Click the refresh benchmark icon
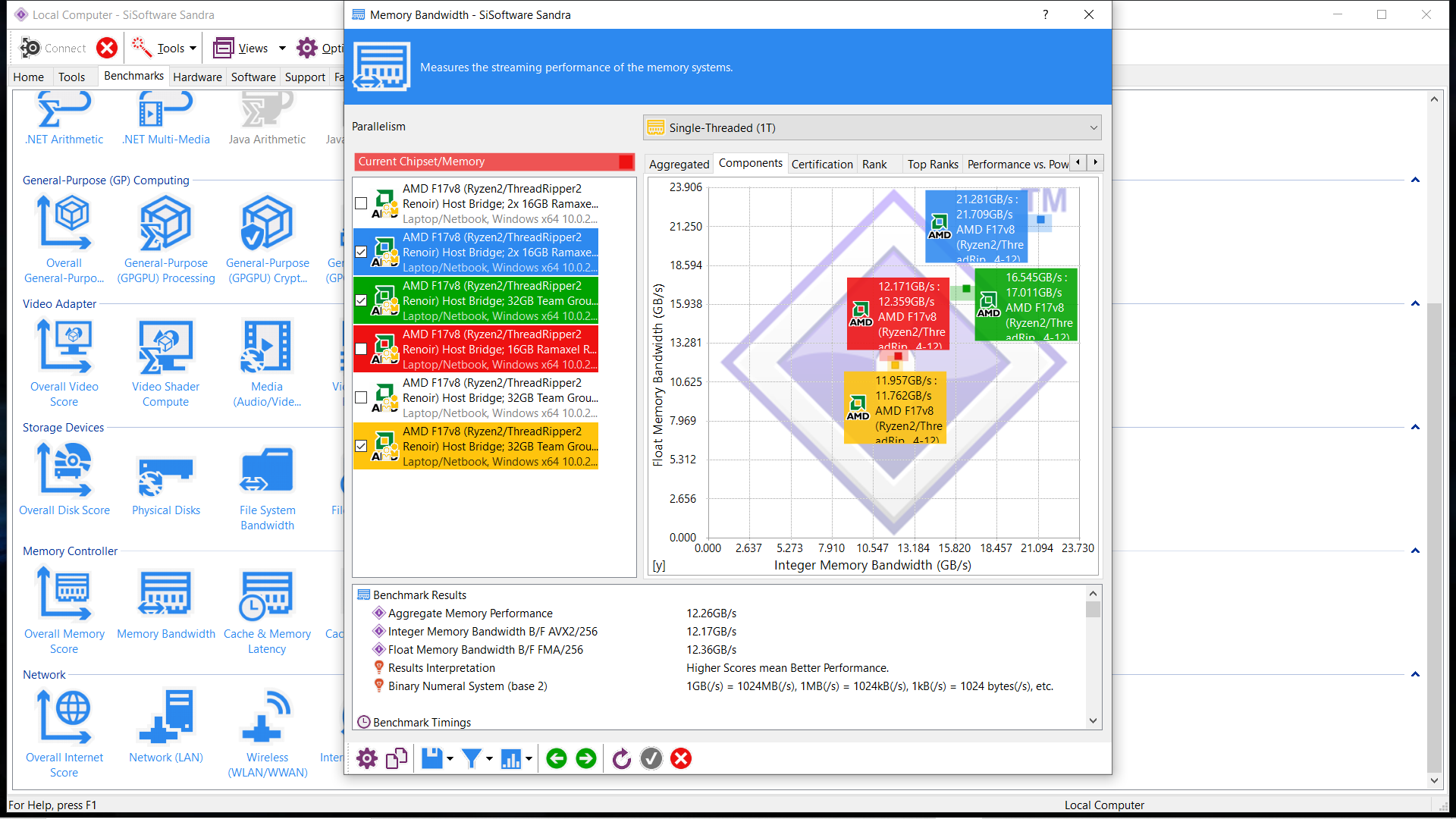1456x819 pixels. (621, 758)
